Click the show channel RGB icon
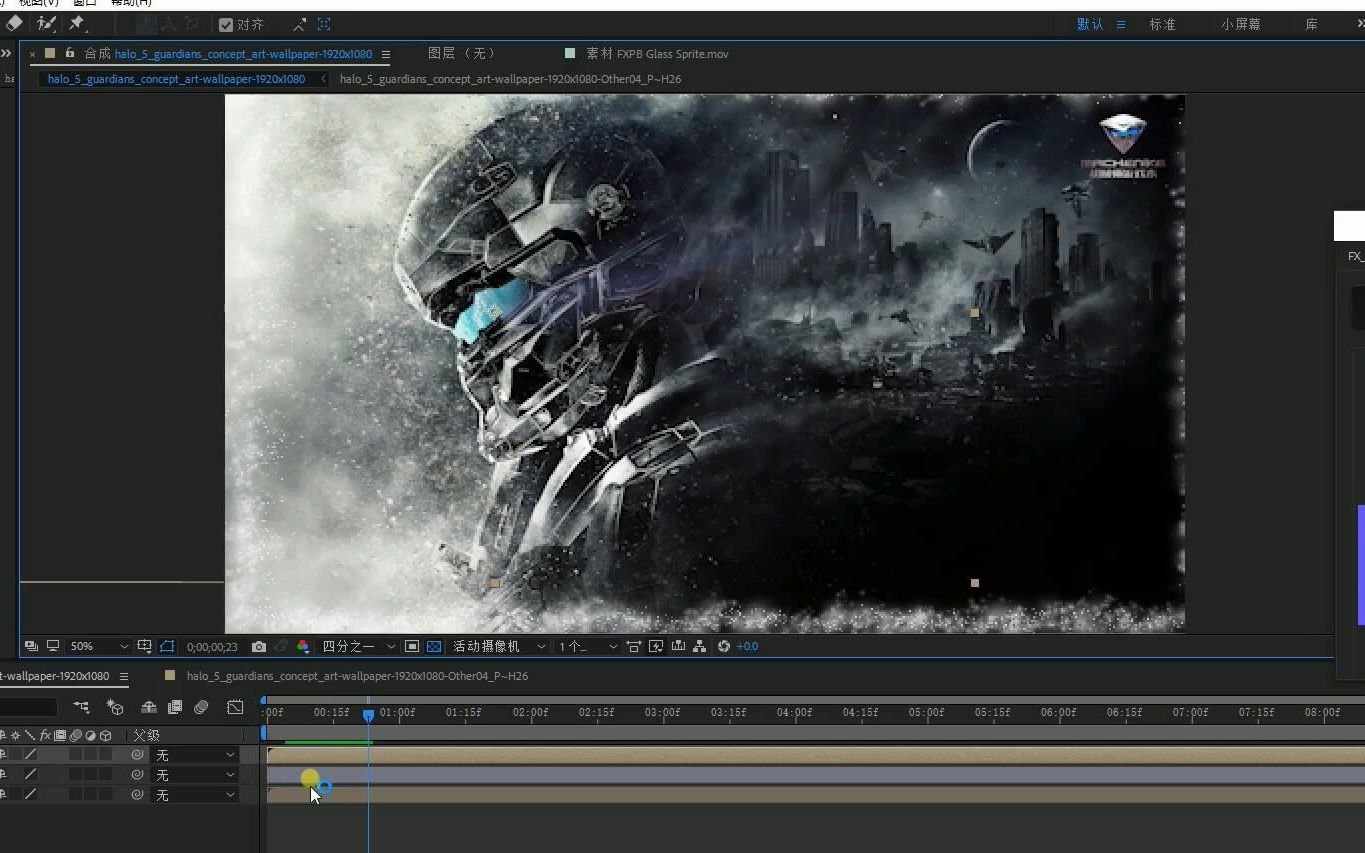 [x=303, y=646]
